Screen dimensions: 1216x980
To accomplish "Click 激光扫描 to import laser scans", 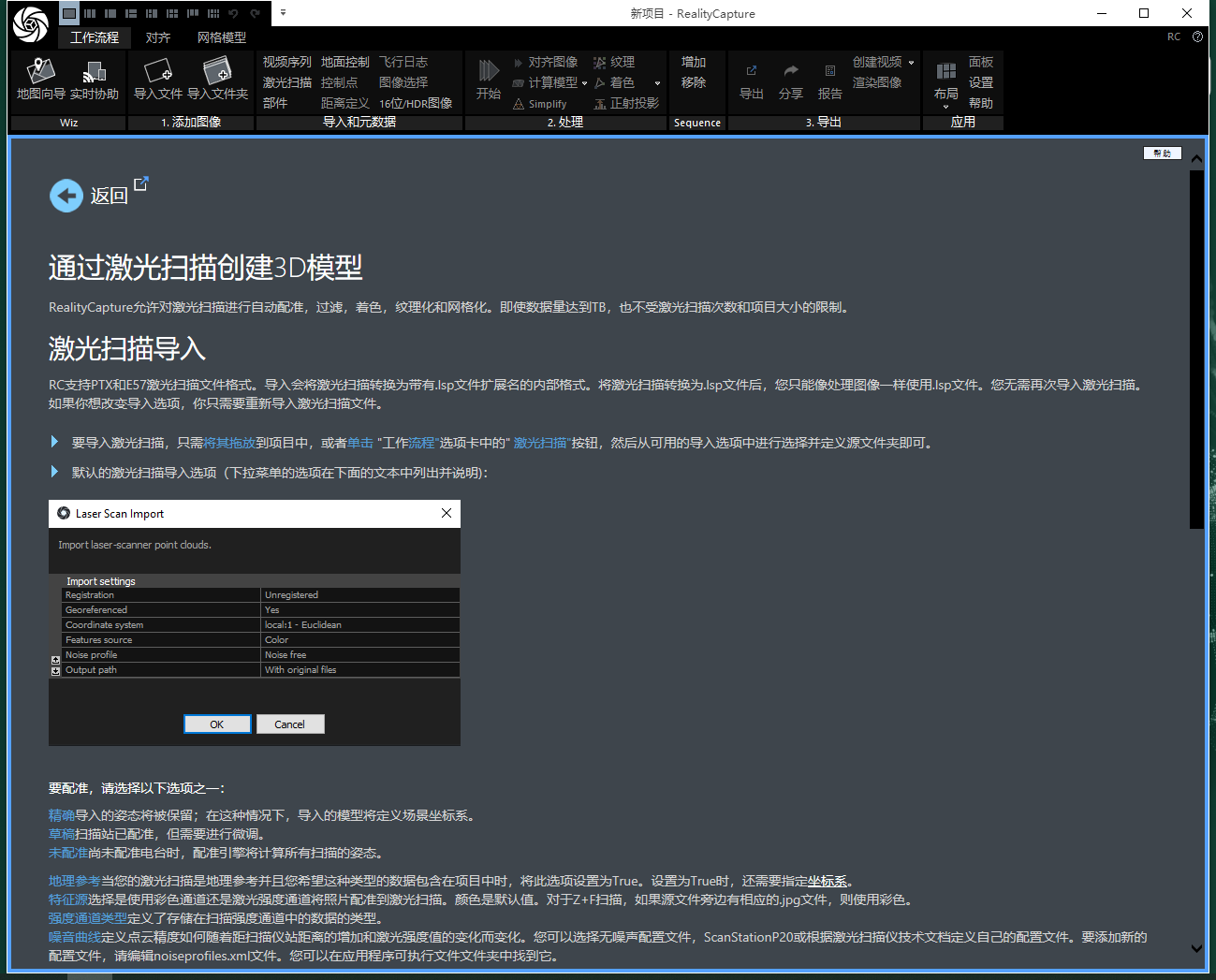I will pyautogui.click(x=286, y=82).
